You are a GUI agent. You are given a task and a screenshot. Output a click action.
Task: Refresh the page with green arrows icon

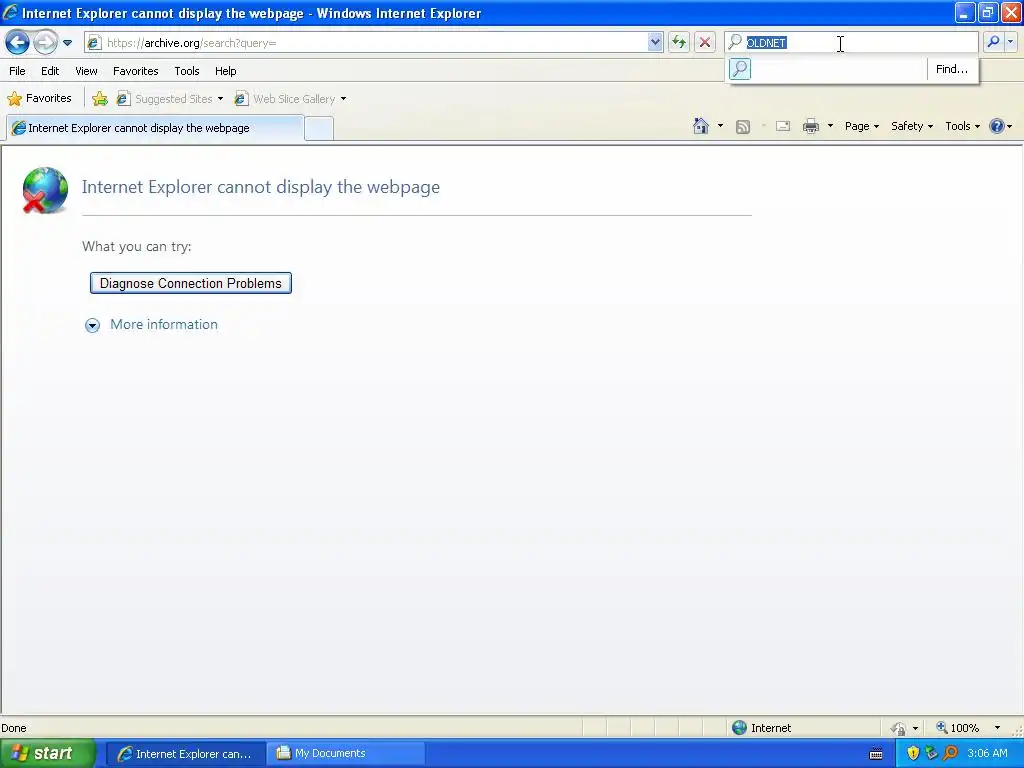[x=679, y=42]
